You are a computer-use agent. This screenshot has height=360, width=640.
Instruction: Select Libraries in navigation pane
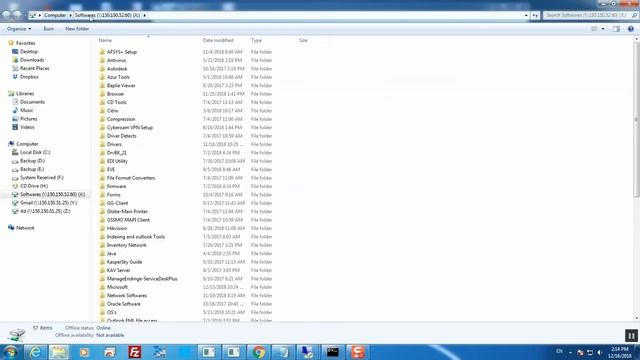pyautogui.click(x=25, y=93)
